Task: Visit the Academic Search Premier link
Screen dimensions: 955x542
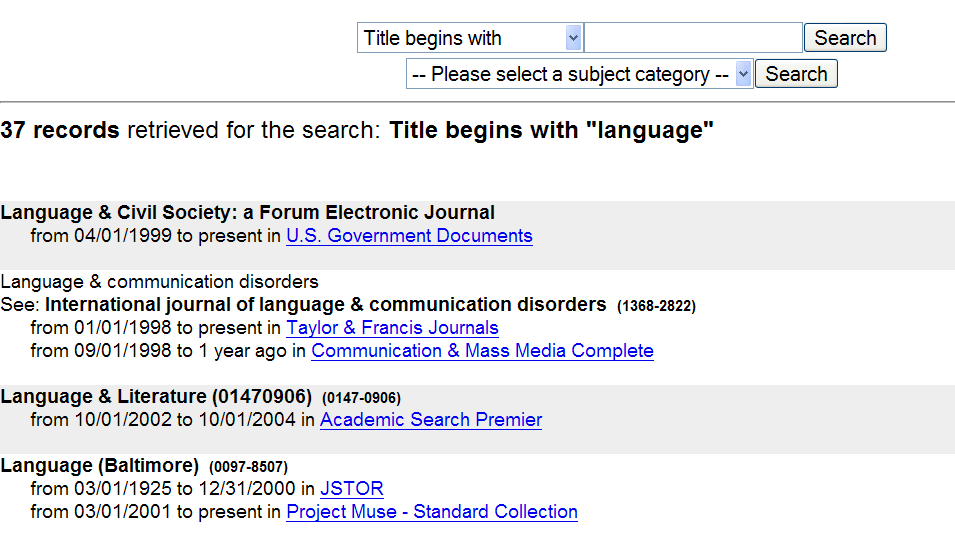Action: (431, 420)
